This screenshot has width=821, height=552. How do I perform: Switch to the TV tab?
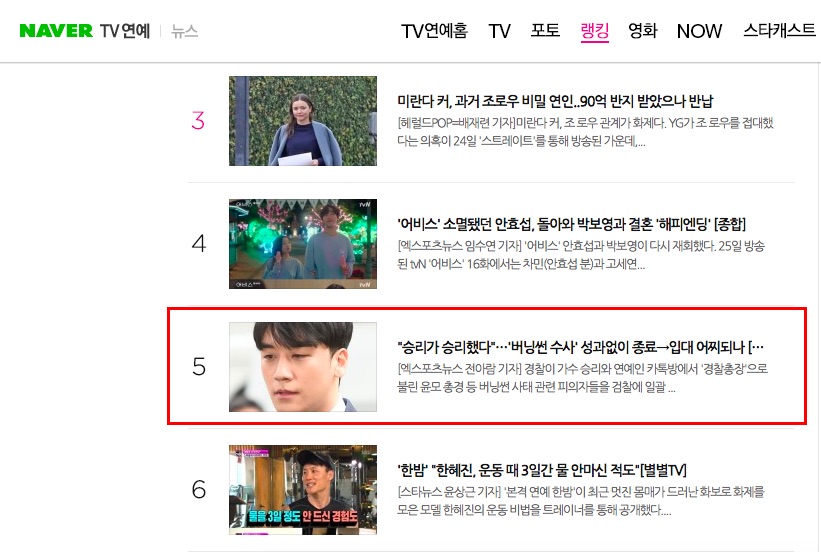click(499, 31)
